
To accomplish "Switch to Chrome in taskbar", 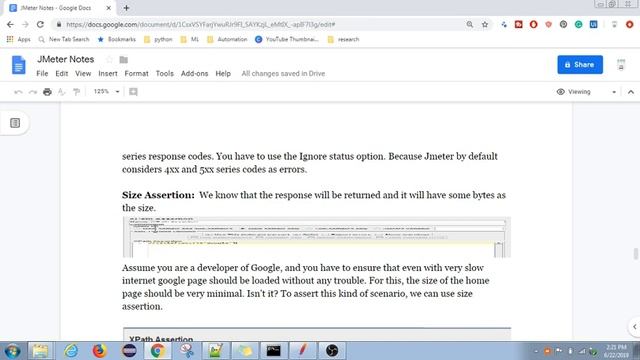I will (x=158, y=351).
